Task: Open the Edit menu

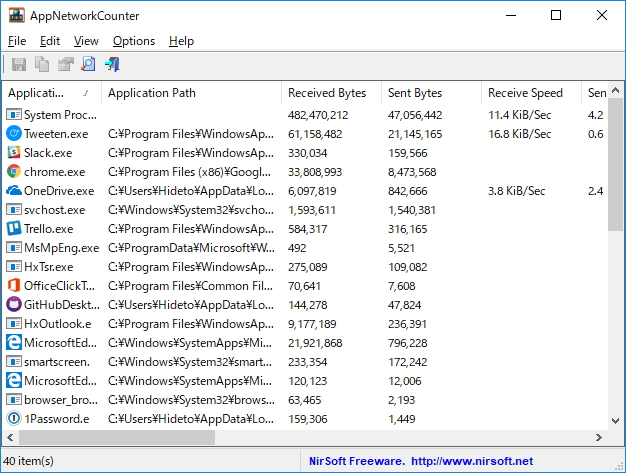Action: click(x=50, y=41)
